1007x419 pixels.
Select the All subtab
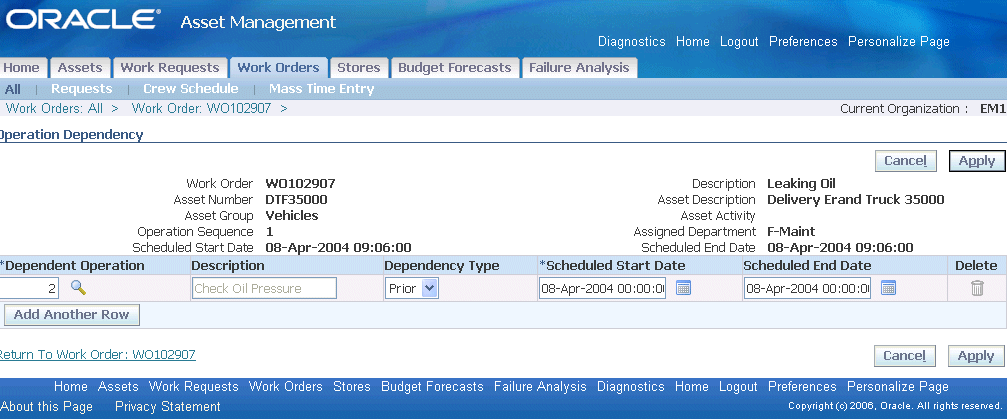tap(13, 89)
